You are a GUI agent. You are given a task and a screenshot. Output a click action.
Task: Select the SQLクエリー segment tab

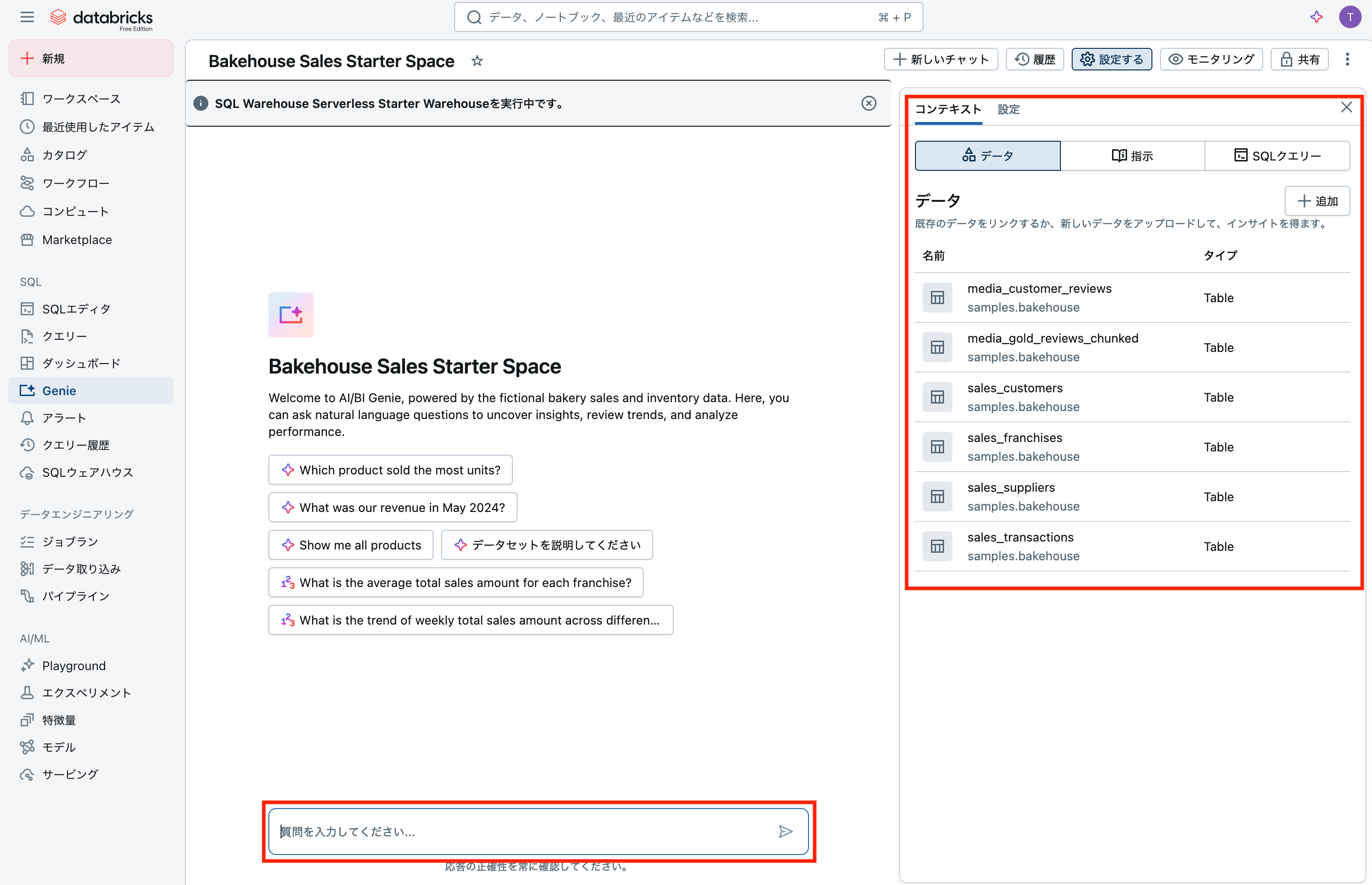tap(1277, 156)
